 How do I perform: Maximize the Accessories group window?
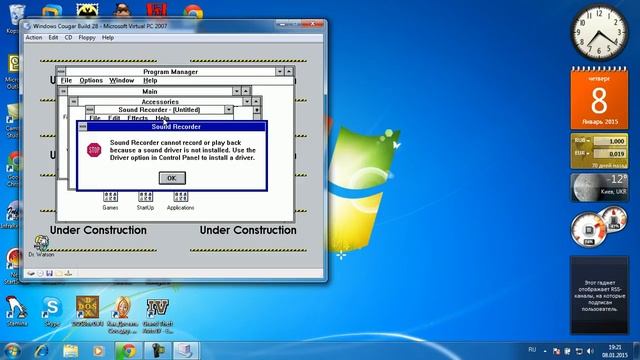[x=256, y=101]
